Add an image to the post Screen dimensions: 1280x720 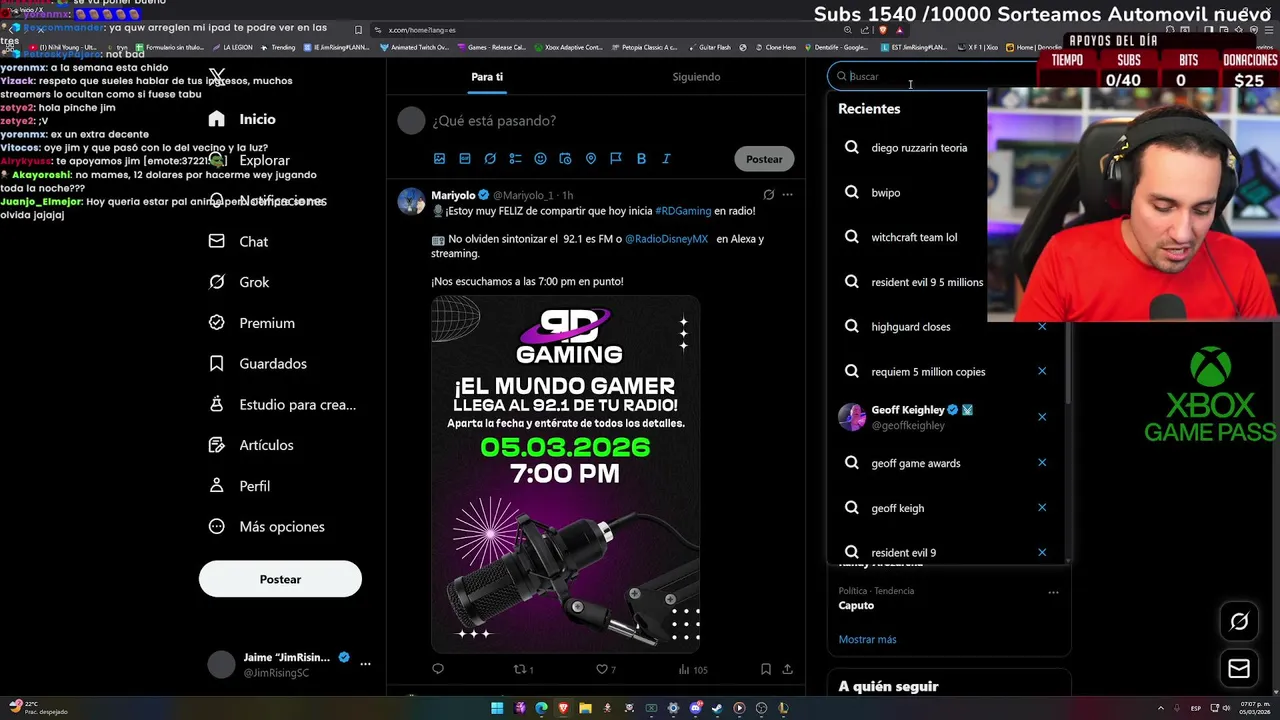[439, 159]
